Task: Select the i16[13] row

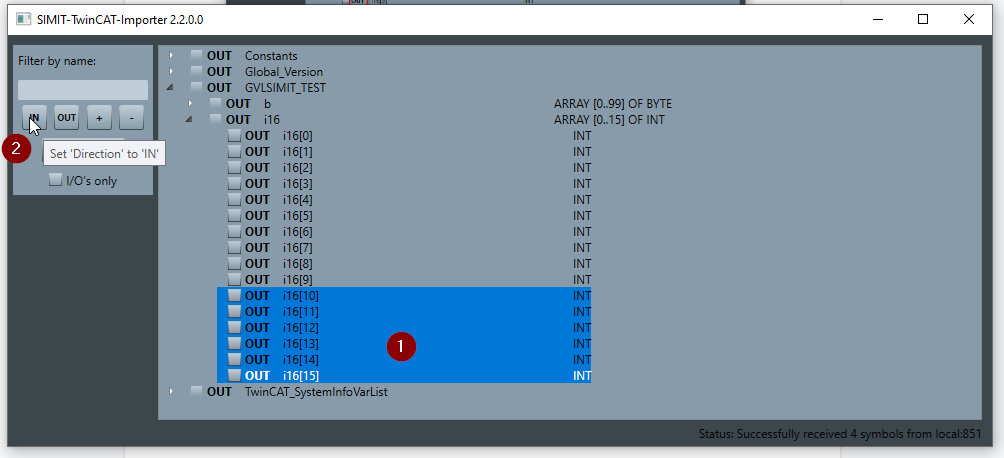Action: [404, 343]
